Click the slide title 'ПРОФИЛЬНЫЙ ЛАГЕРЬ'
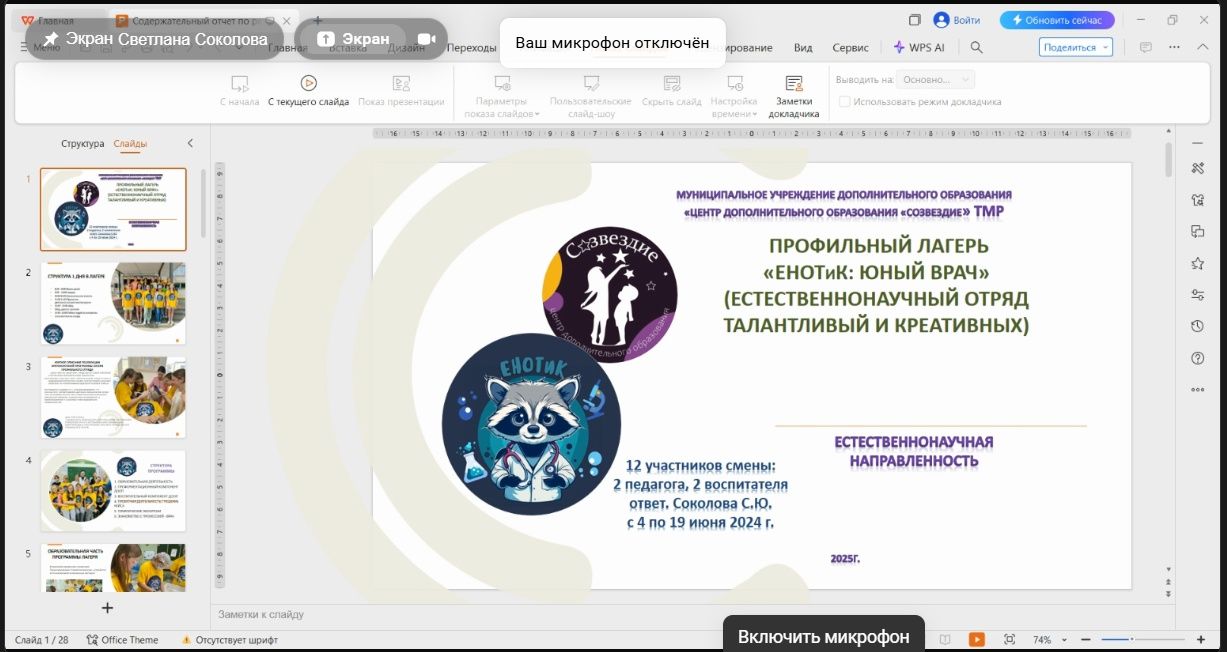The height and width of the screenshot is (652, 1227). (x=878, y=246)
